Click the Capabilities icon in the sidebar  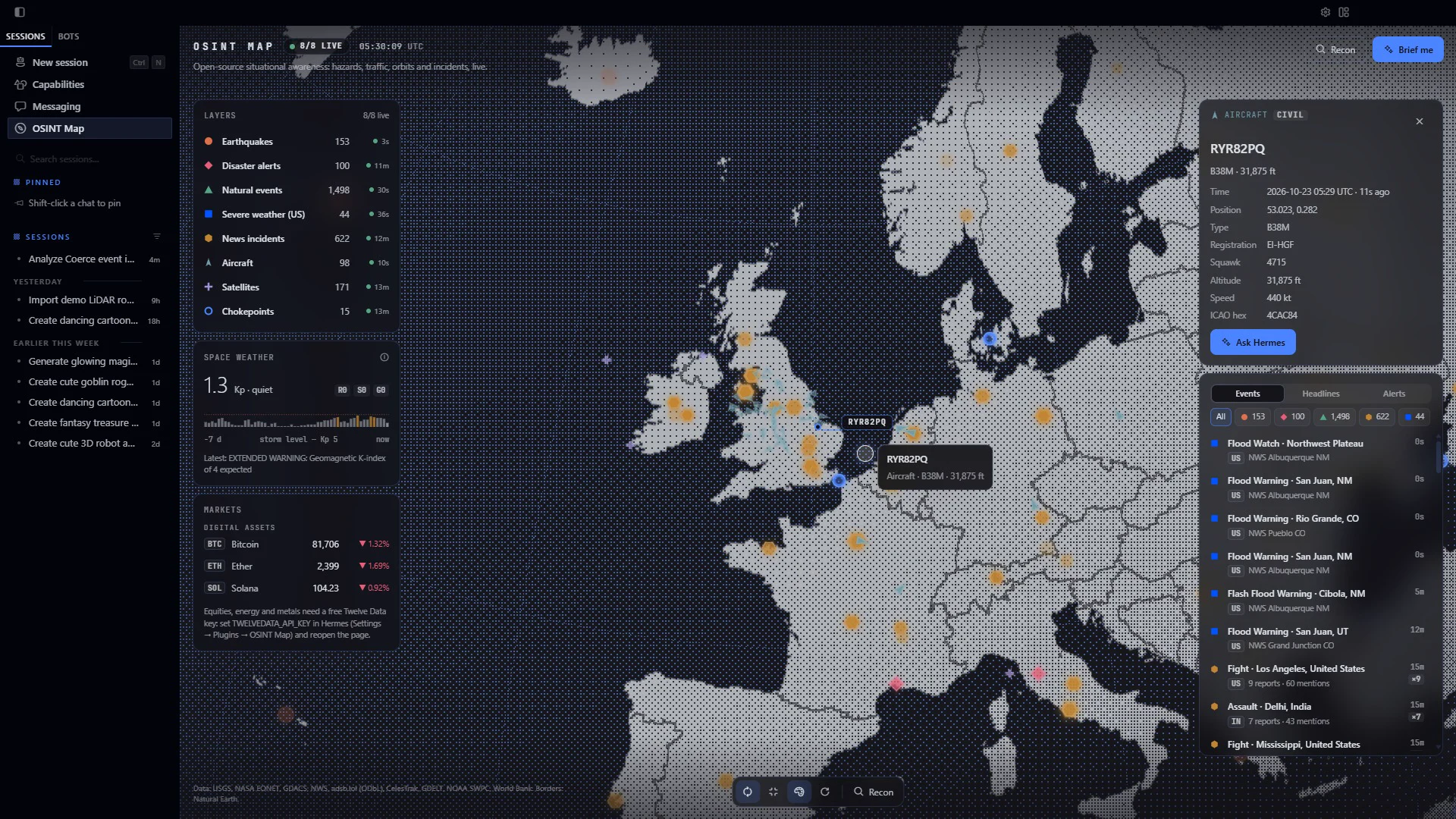coord(20,84)
